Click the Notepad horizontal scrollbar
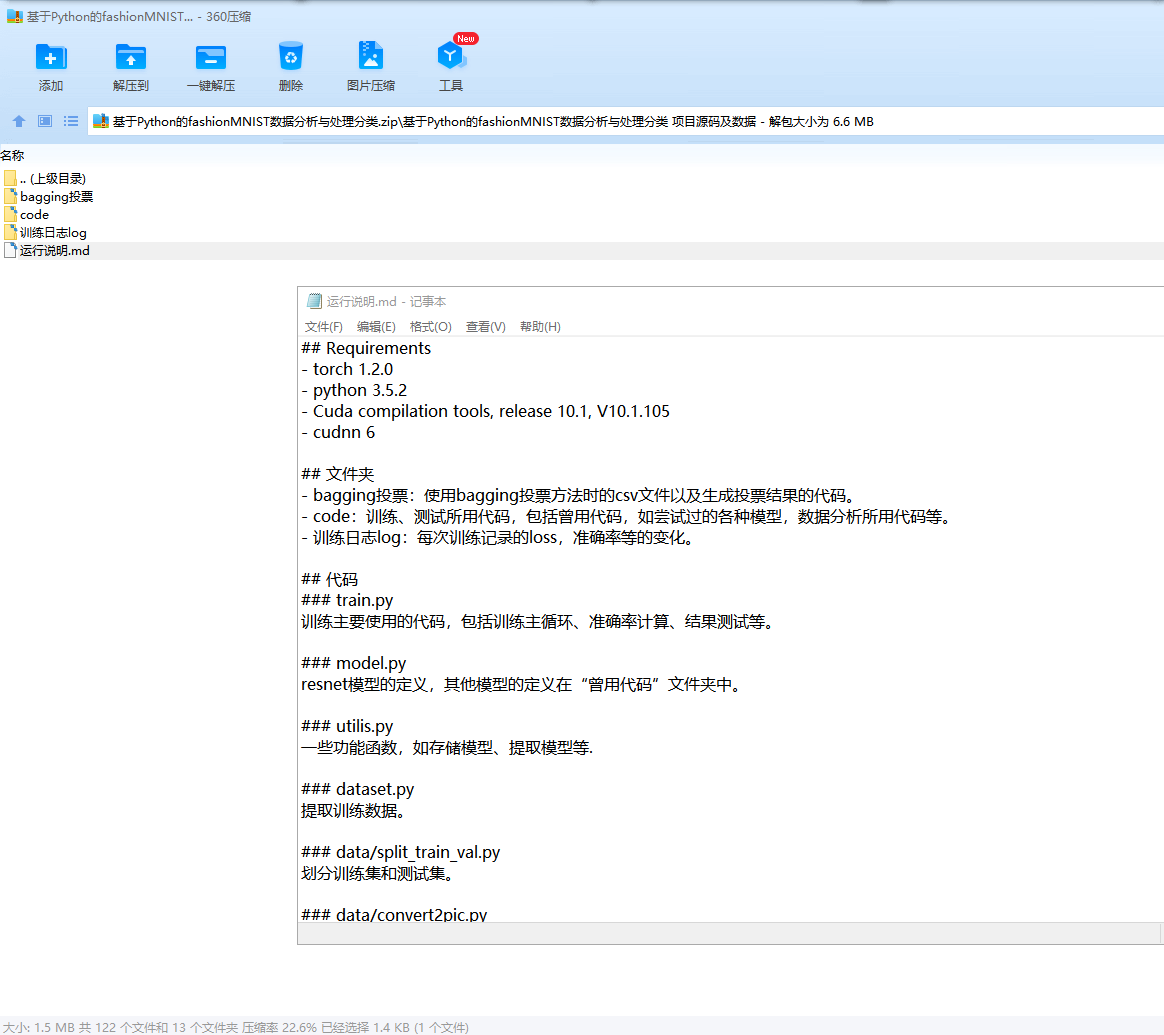 (x=730, y=933)
